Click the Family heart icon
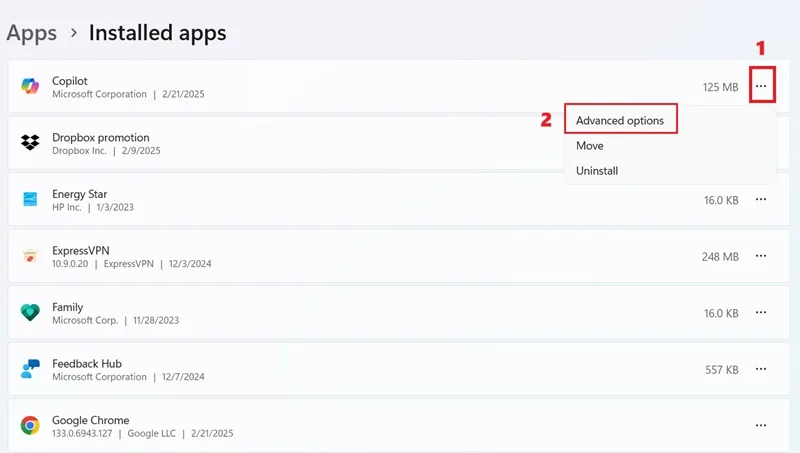Image resolution: width=800 pixels, height=453 pixels. [x=30, y=312]
